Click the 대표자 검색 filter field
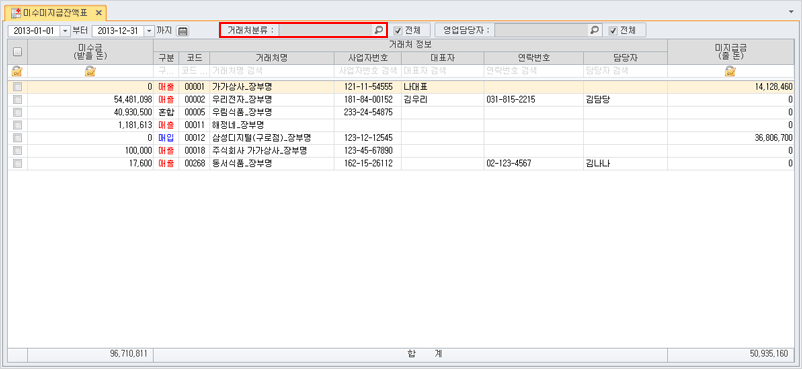 click(442, 71)
